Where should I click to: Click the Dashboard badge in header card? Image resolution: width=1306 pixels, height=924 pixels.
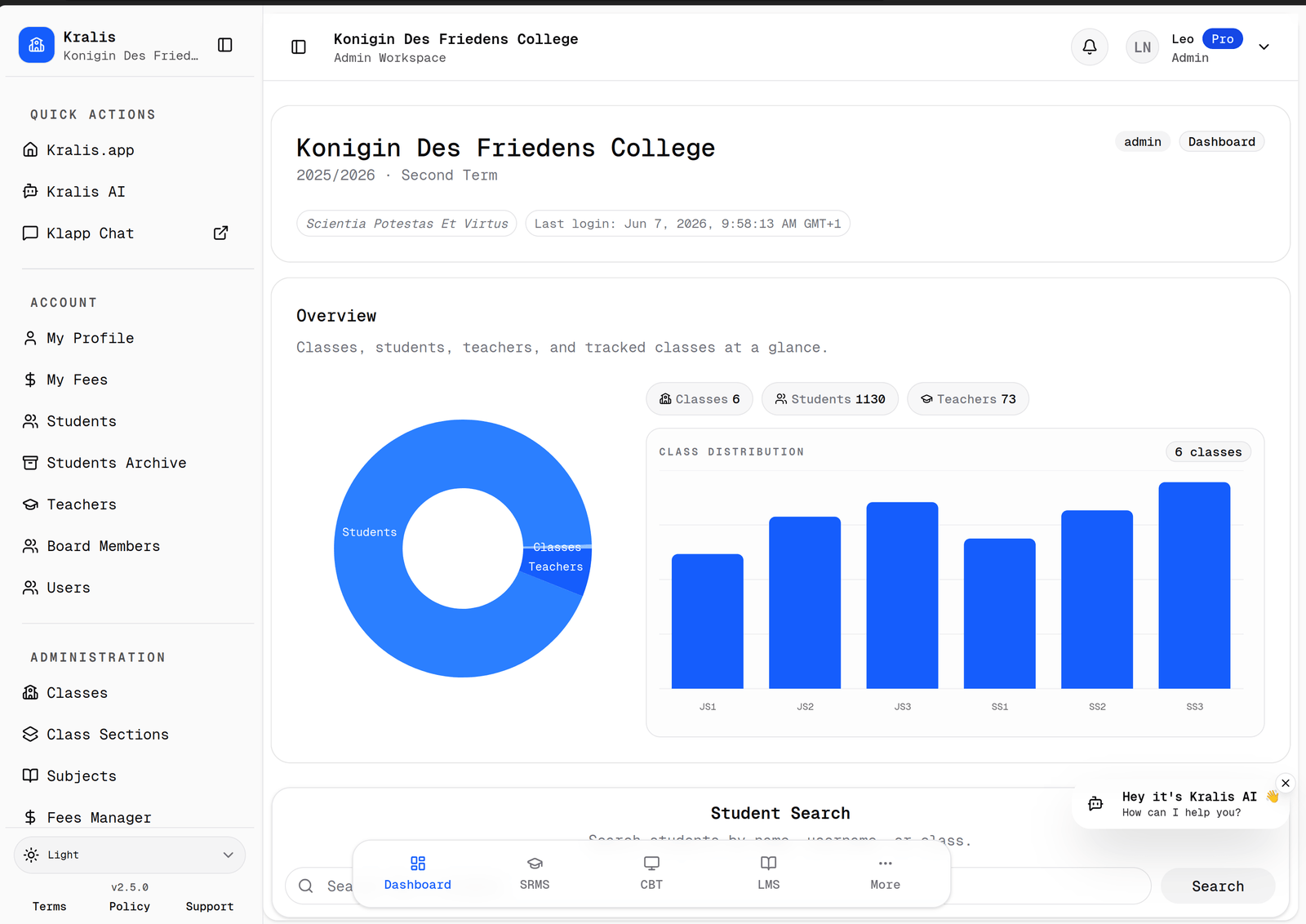point(1221,142)
